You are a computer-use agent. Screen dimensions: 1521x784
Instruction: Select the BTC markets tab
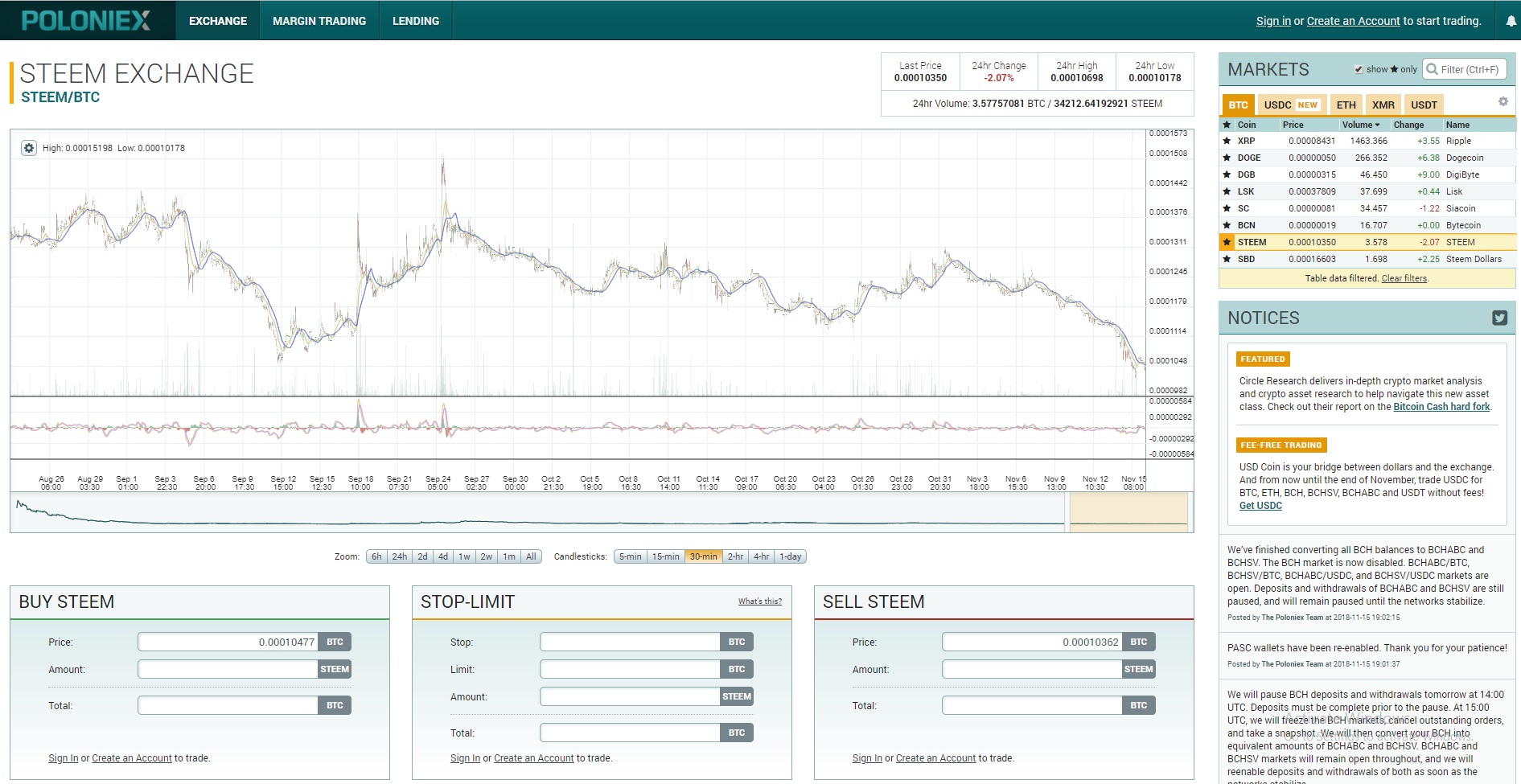1238,105
